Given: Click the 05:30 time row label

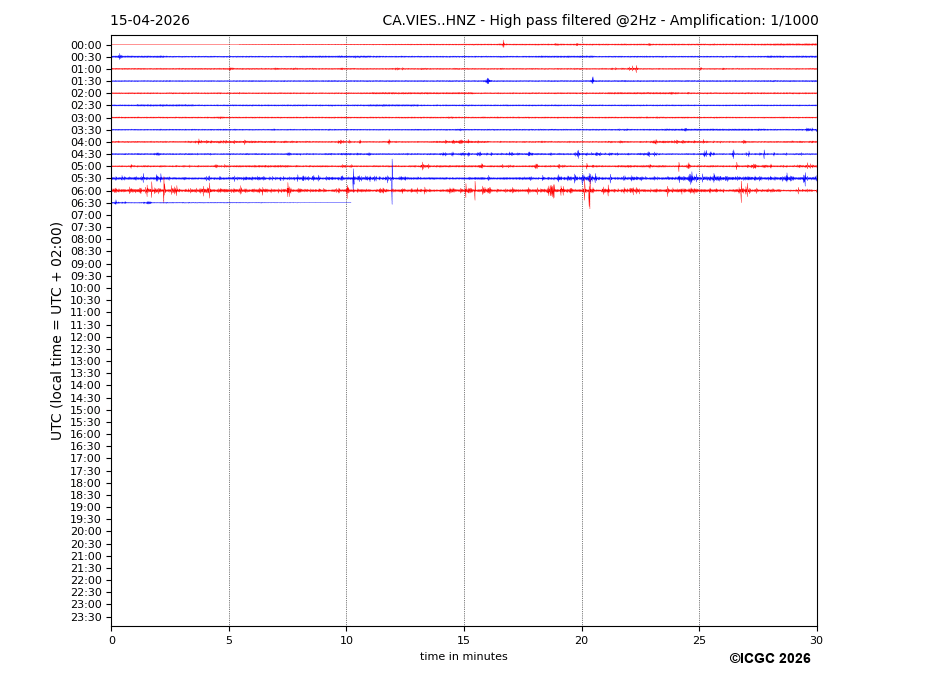Looking at the screenshot, I should (86, 179).
